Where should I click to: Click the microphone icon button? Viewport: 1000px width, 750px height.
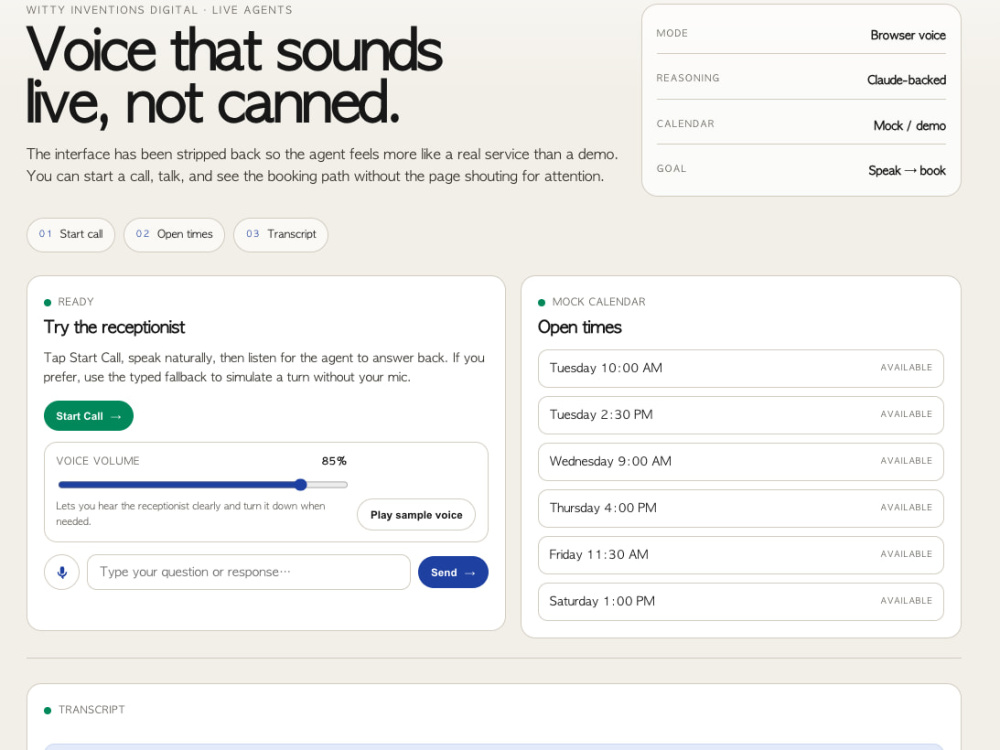62,572
